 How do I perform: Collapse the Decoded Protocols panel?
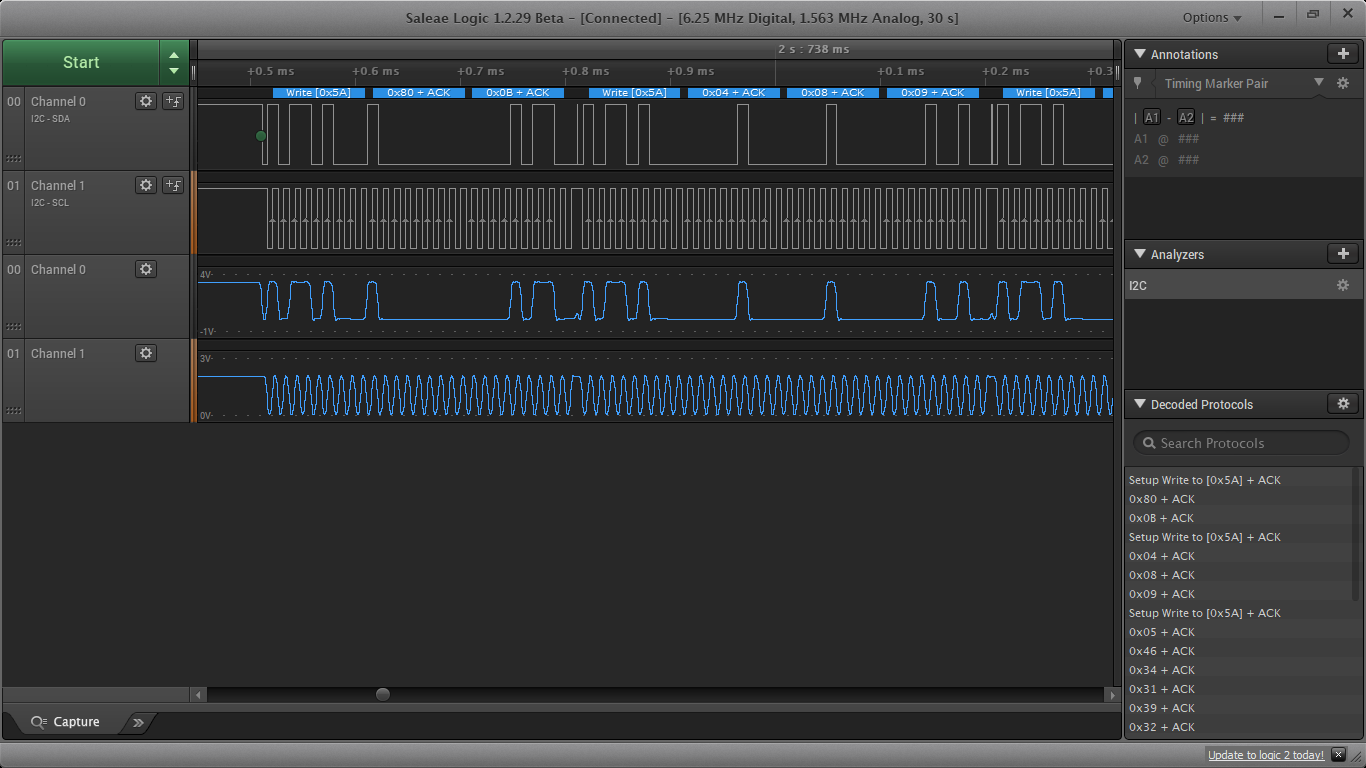(1139, 404)
